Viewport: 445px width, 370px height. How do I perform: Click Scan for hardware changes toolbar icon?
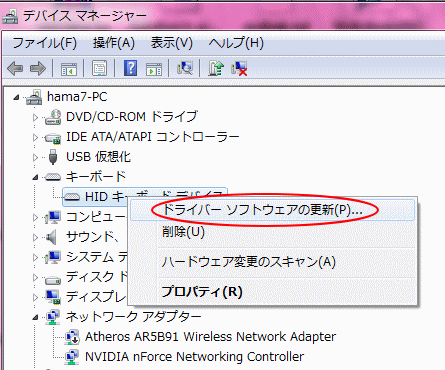point(185,68)
